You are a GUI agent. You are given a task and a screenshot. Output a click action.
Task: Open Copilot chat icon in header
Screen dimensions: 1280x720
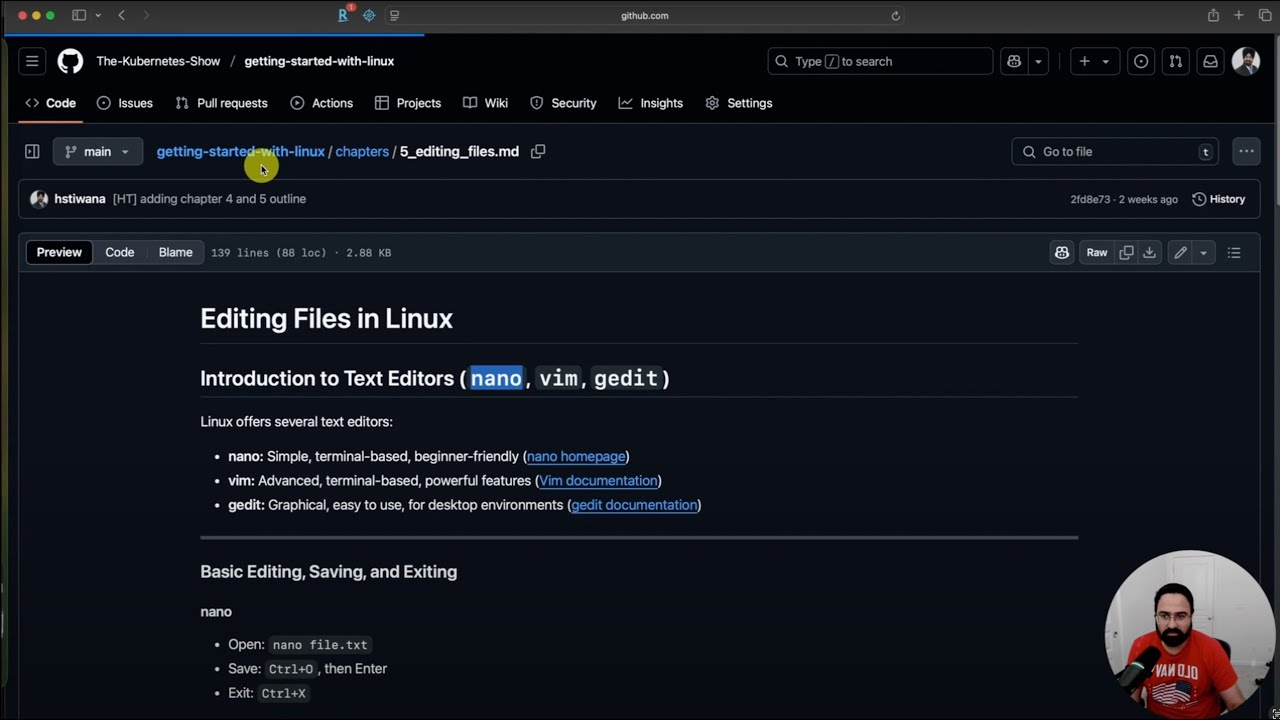coord(1014,61)
